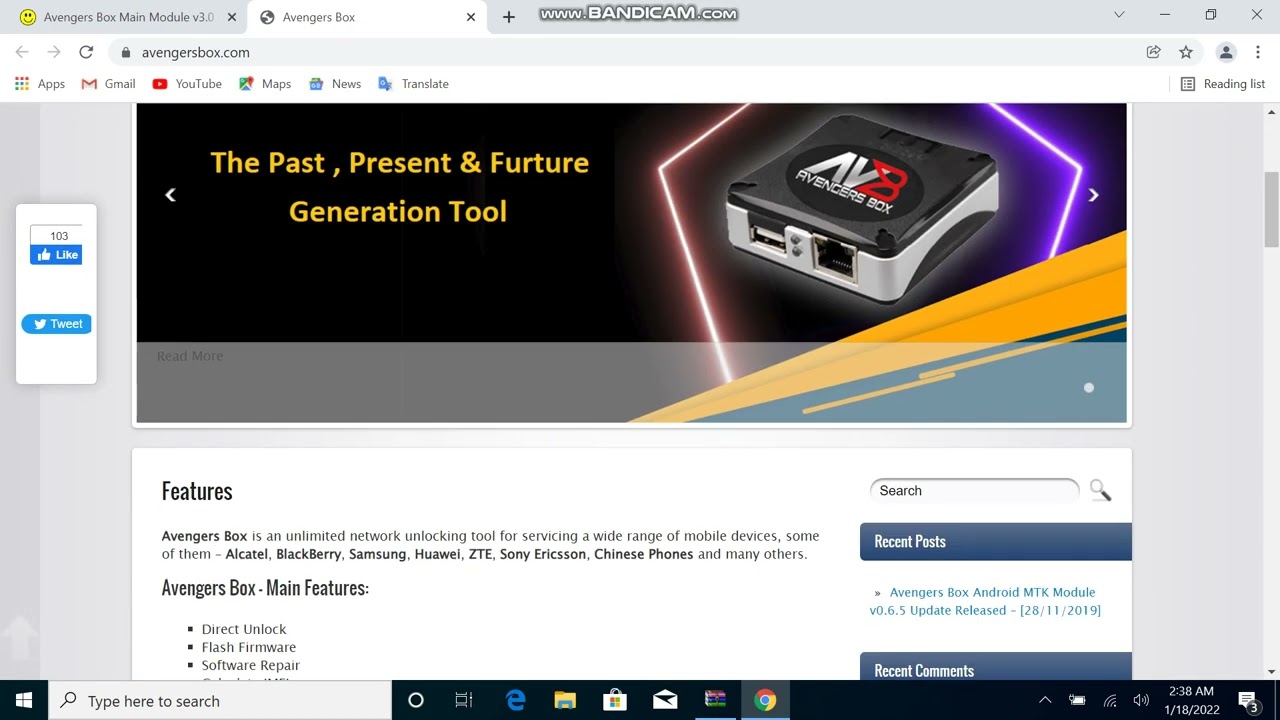Close the active Avengers Box tab
Viewport: 1280px width, 720px height.
[x=471, y=17]
